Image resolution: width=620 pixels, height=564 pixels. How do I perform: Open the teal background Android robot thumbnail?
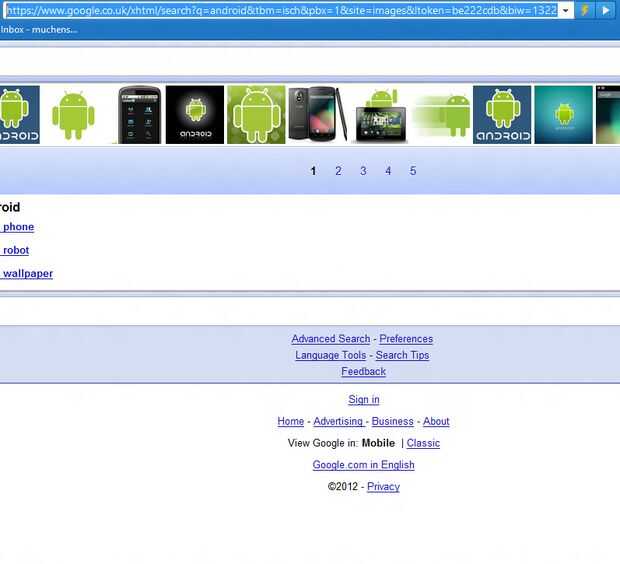click(563, 115)
